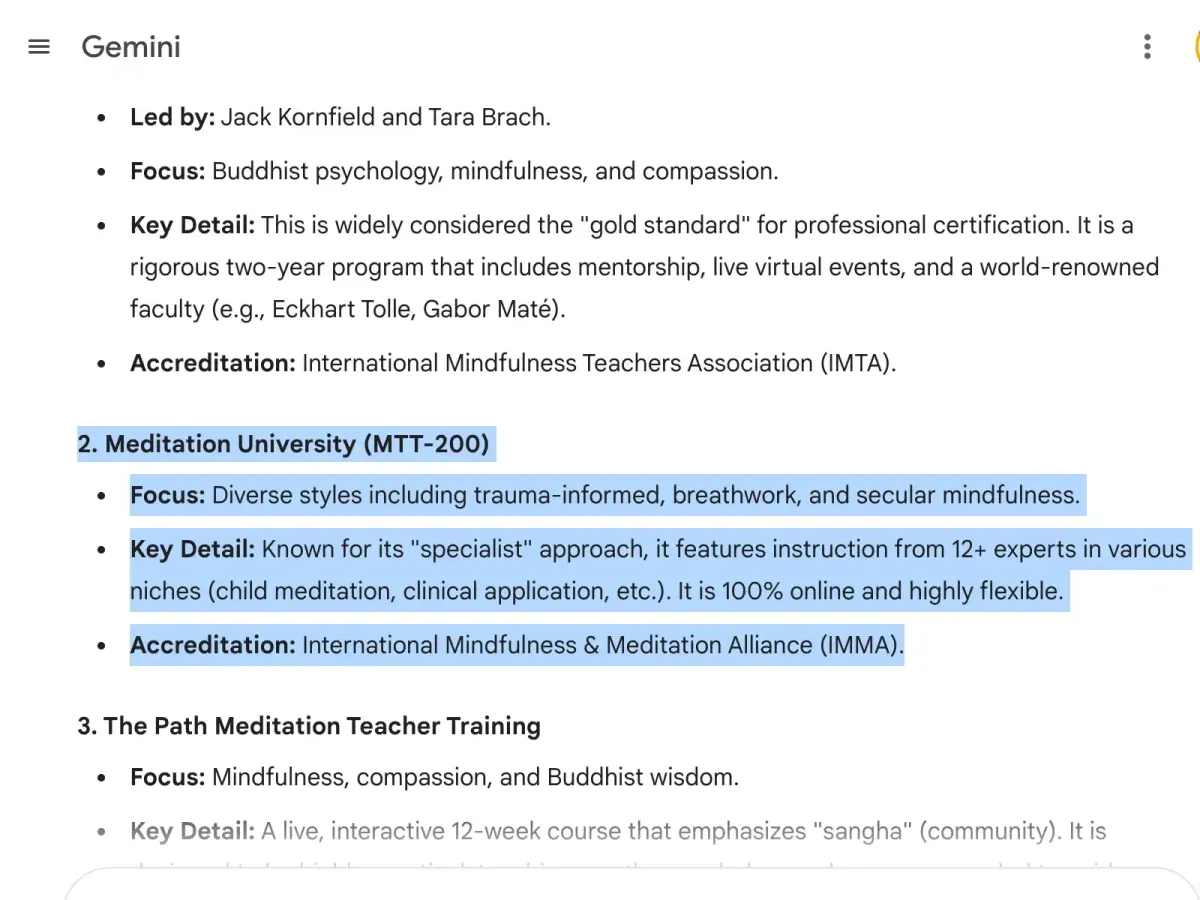Click the highlighted 'Focus:' label under Meditation University
This screenshot has height=900, width=1200.
click(167, 495)
